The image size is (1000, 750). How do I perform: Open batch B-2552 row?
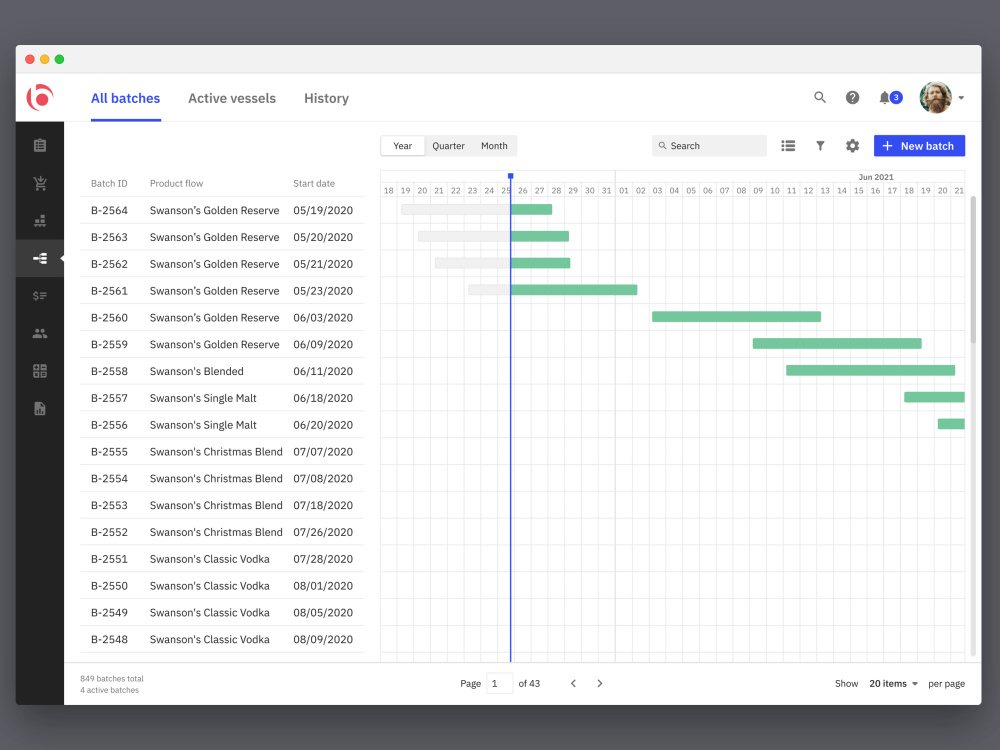222,532
